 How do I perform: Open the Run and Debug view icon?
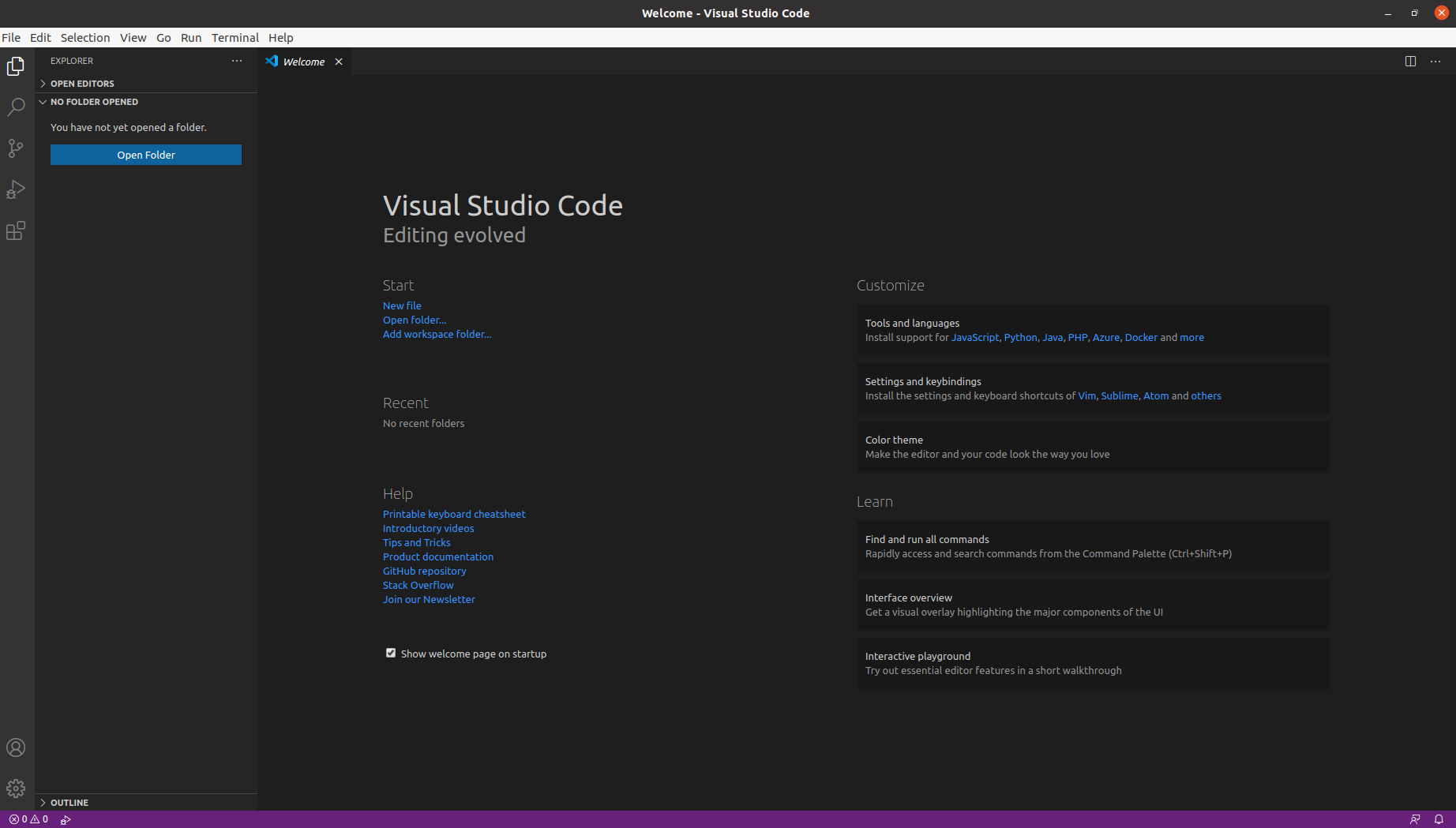point(16,189)
